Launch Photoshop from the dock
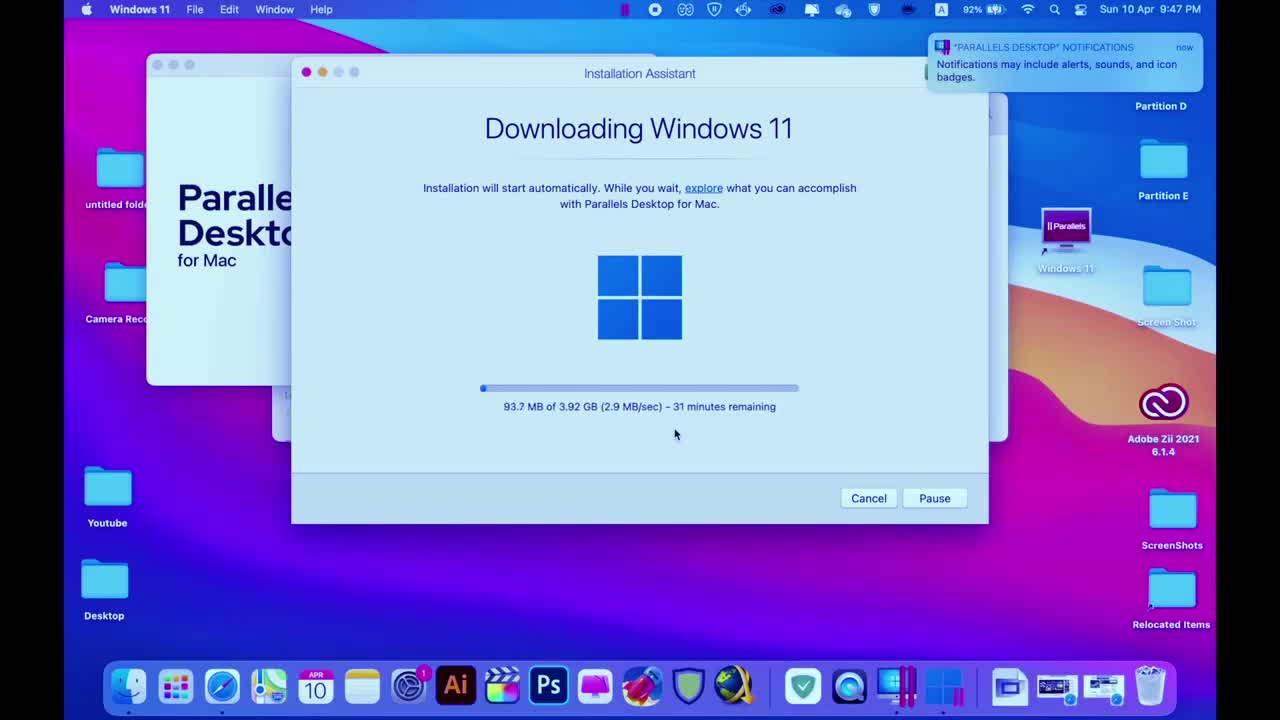 (548, 686)
